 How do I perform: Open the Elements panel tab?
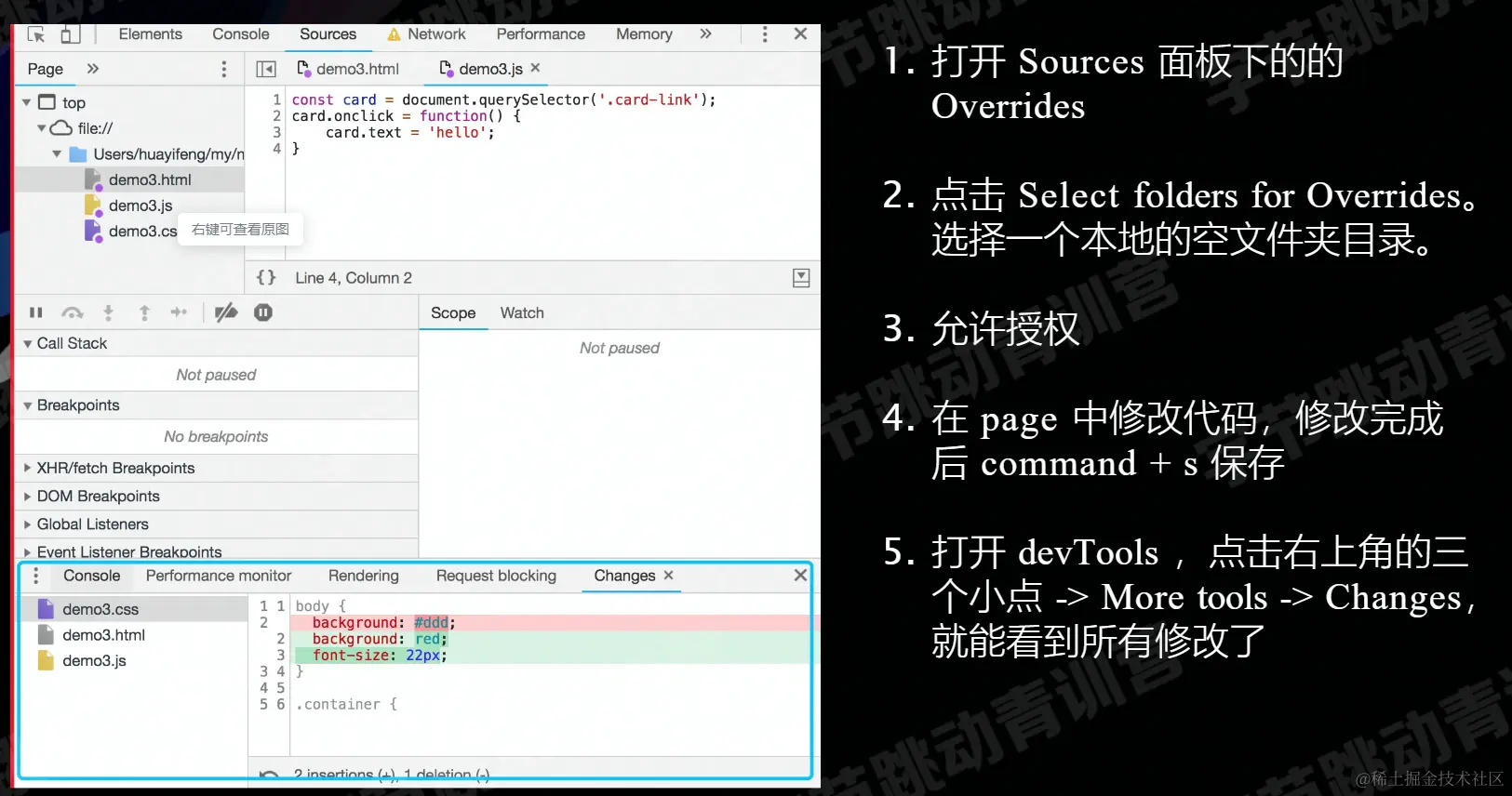[150, 34]
